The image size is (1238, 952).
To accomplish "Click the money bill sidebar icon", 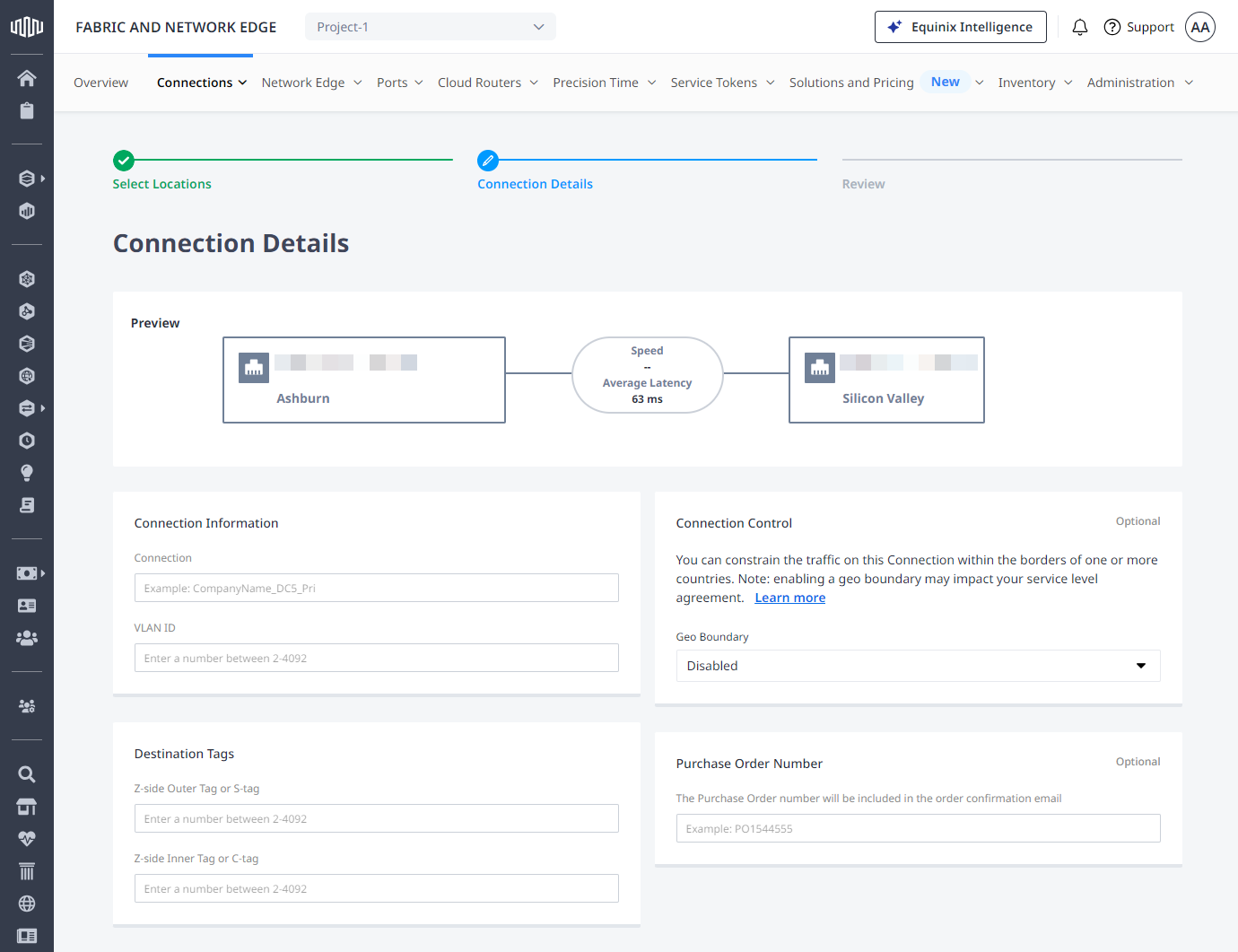I will coord(27,573).
